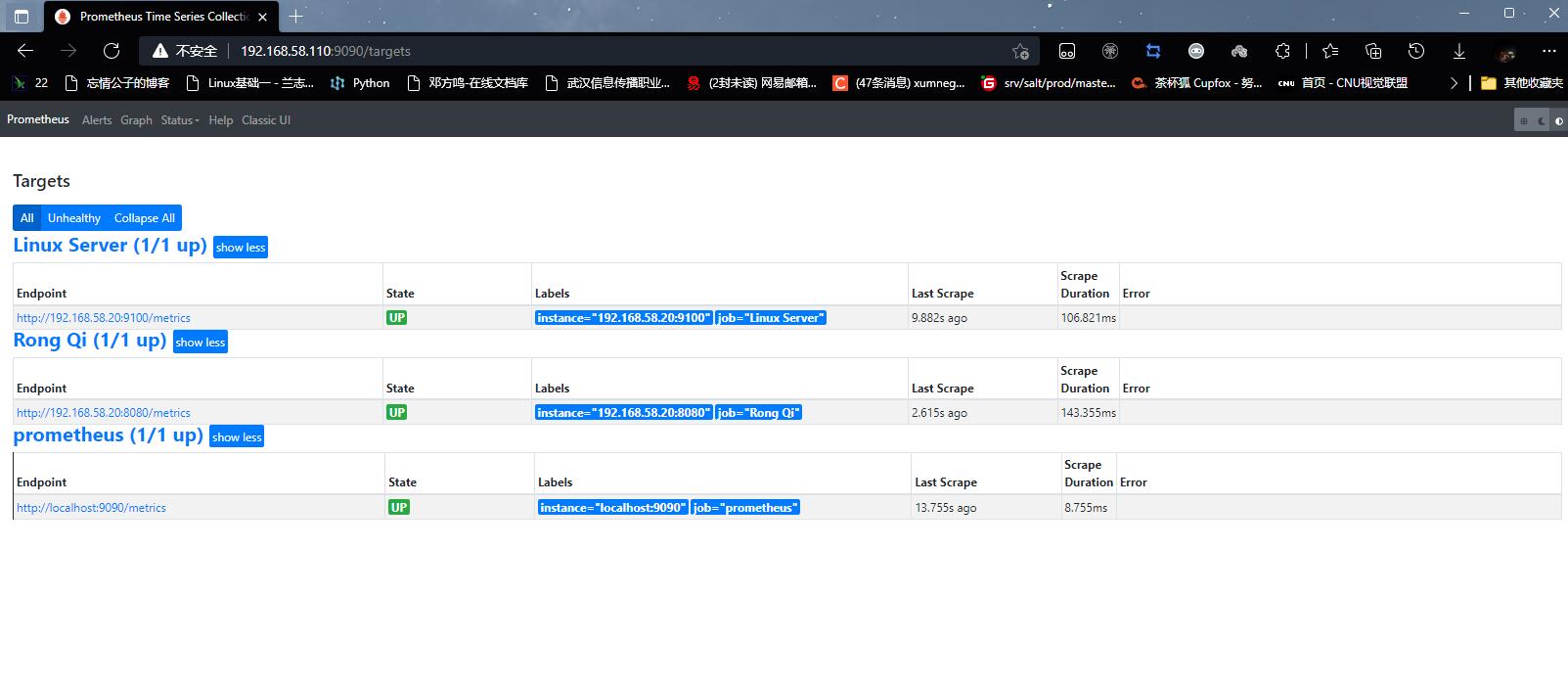Click the round robot face extension icon
The image size is (1568, 687).
coord(1196,51)
